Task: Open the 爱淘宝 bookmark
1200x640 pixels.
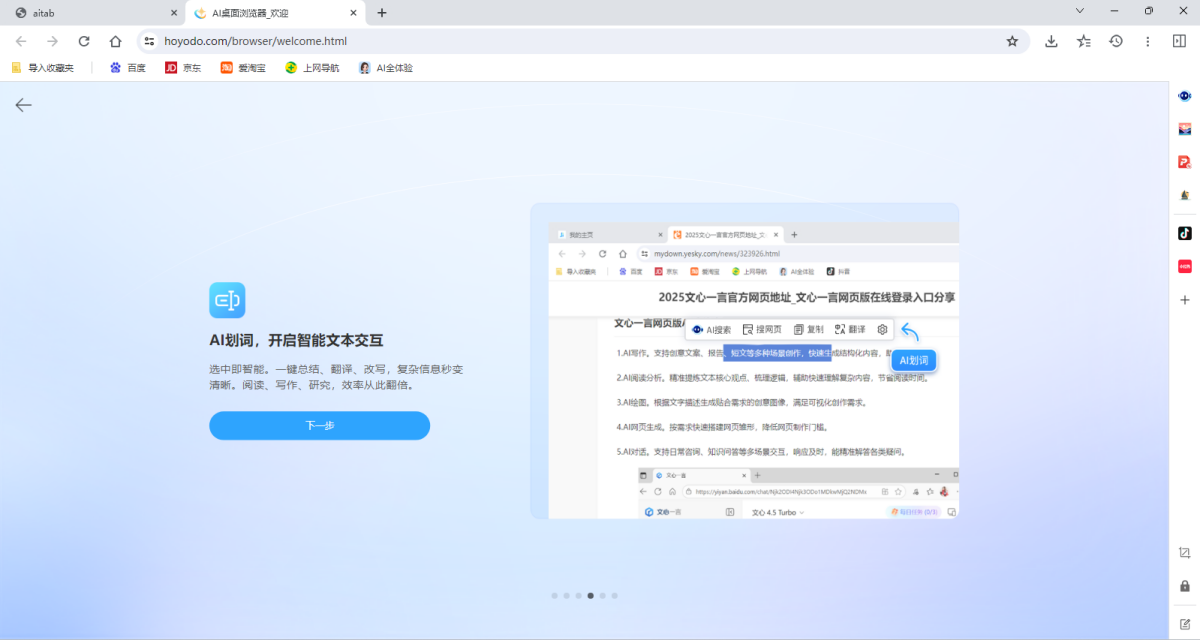Action: (x=243, y=68)
